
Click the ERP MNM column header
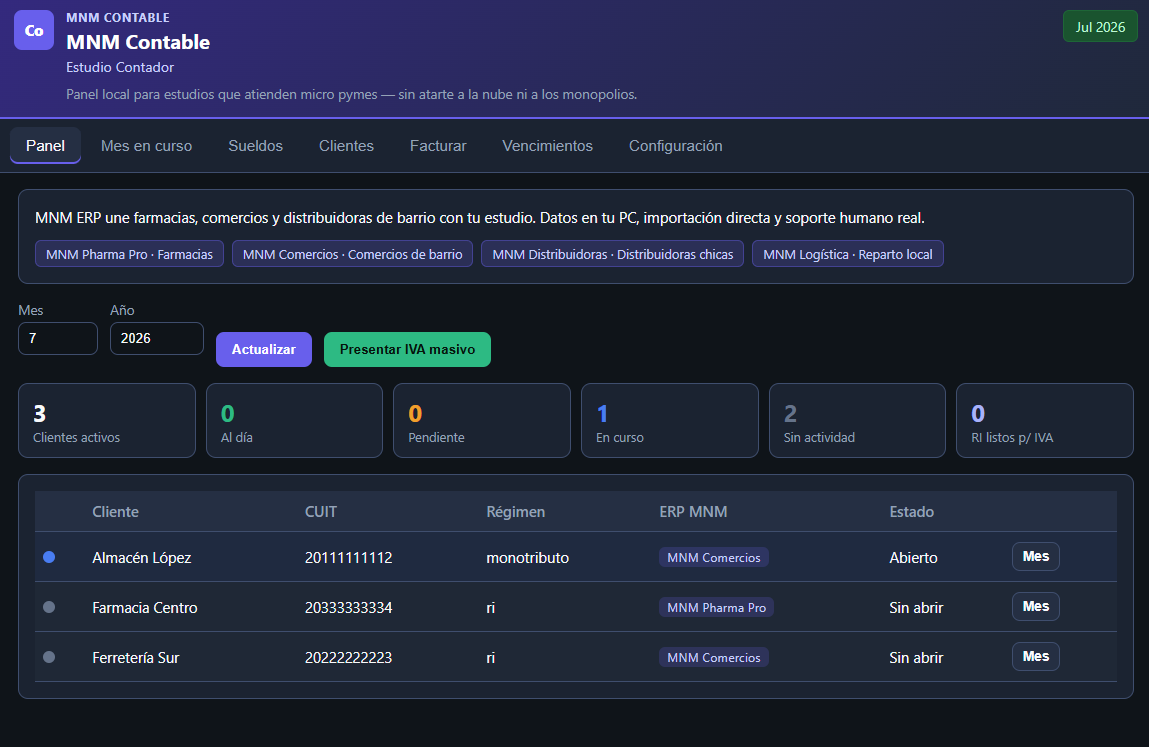[x=693, y=512]
